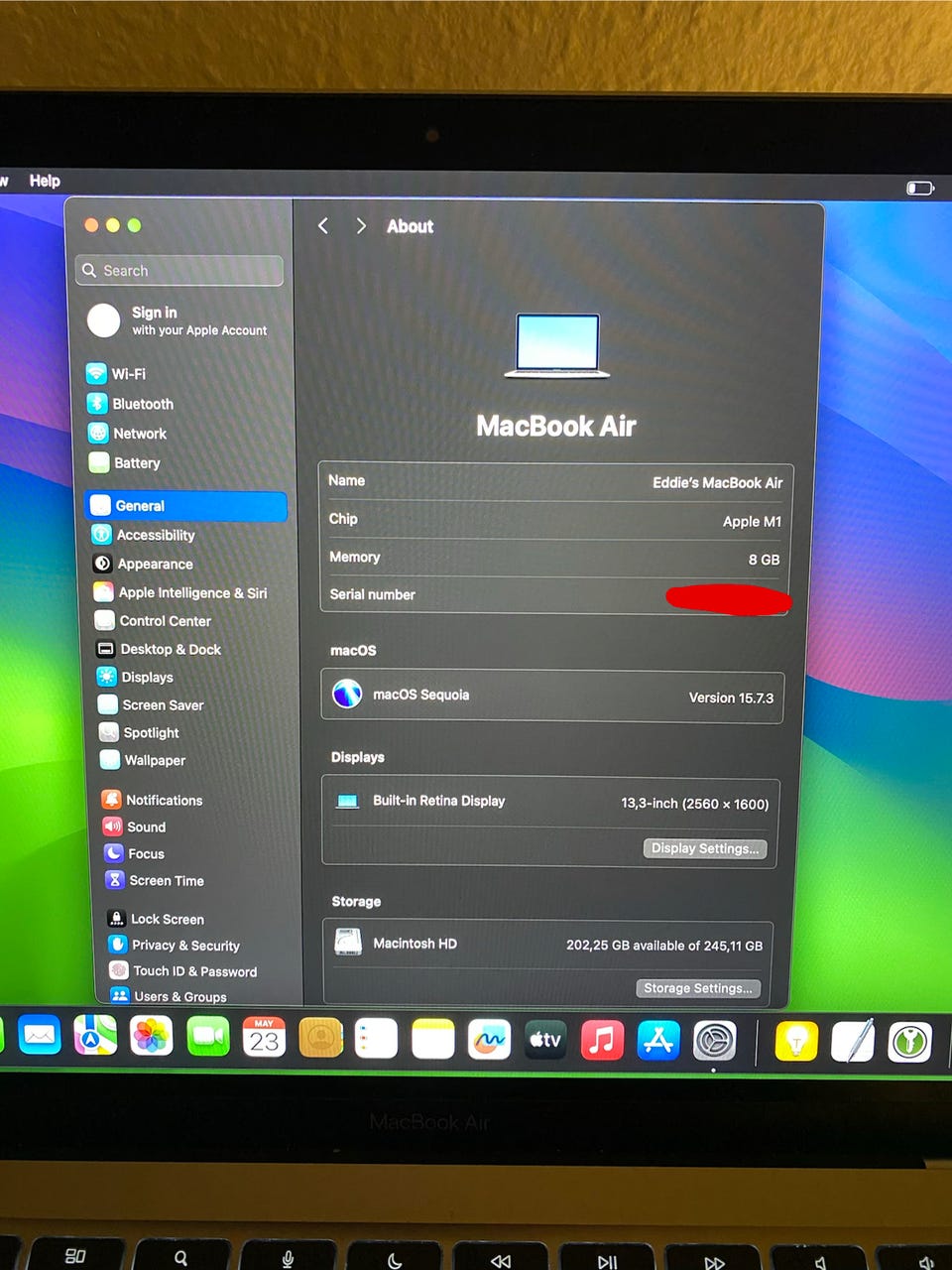Image resolution: width=952 pixels, height=1270 pixels.
Task: Click the Built-in Retina Display row
Action: (550, 802)
